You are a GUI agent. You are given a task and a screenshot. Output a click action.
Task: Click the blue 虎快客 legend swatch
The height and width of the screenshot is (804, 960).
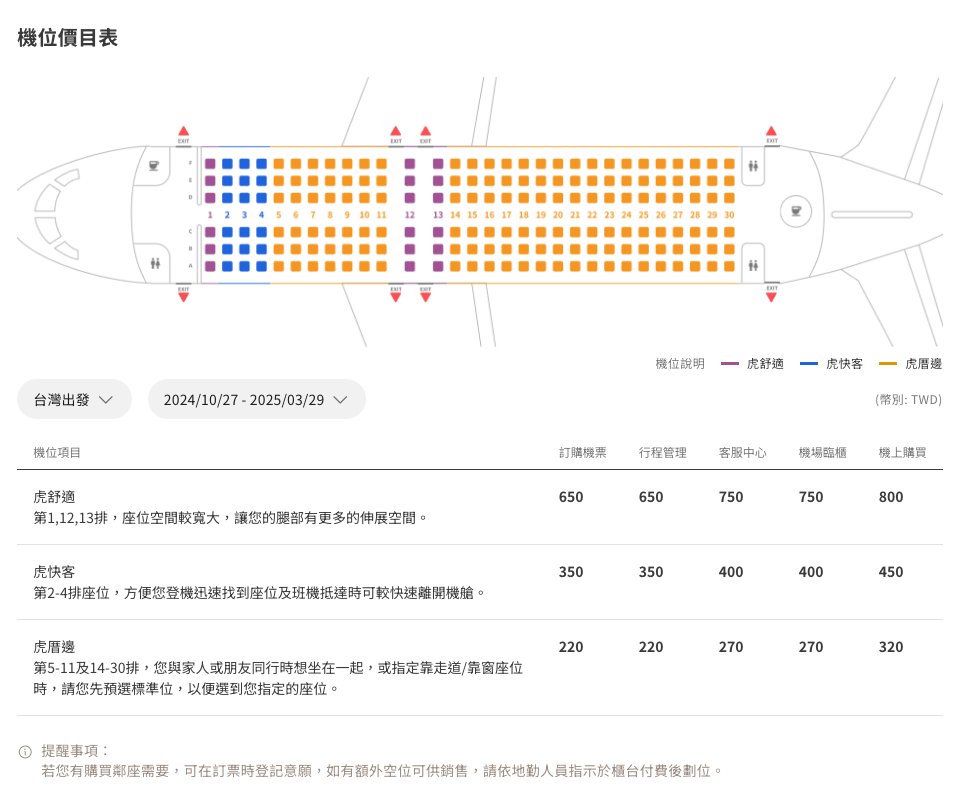point(809,364)
